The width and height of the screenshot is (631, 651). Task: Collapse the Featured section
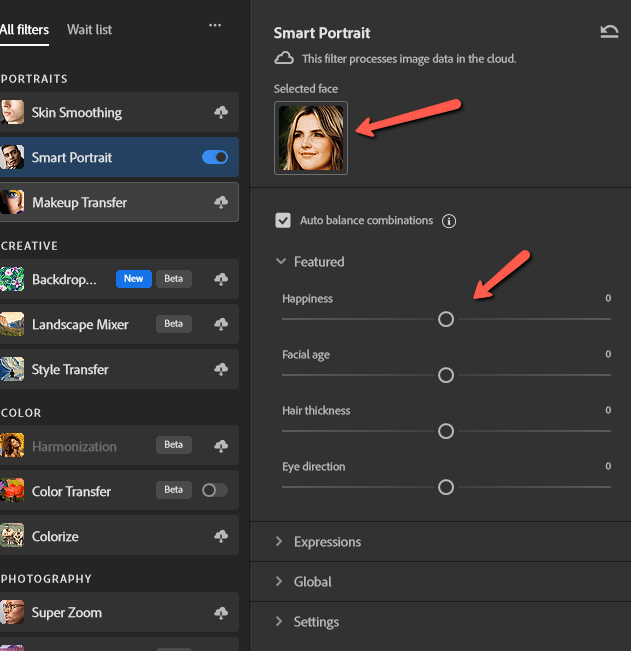pos(318,262)
